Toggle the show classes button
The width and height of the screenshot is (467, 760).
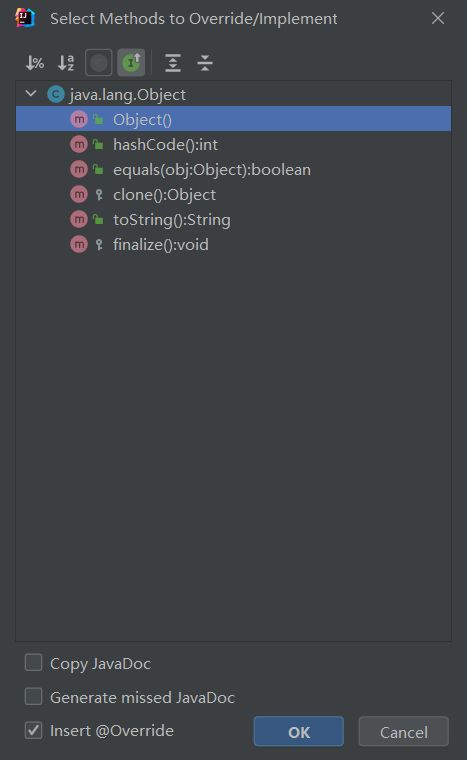tap(99, 63)
